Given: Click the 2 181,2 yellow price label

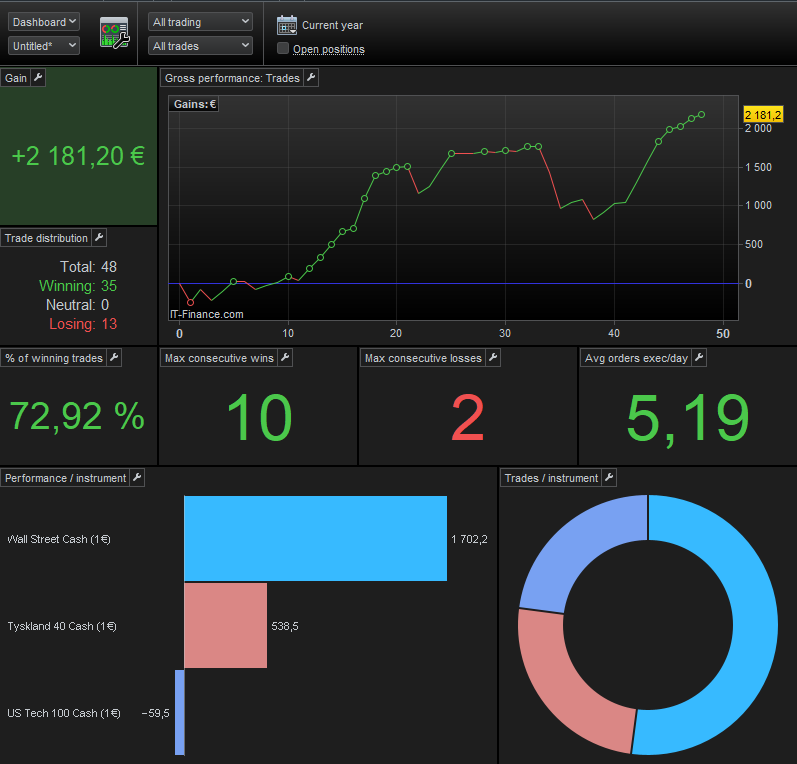Looking at the screenshot, I should click(x=763, y=114).
